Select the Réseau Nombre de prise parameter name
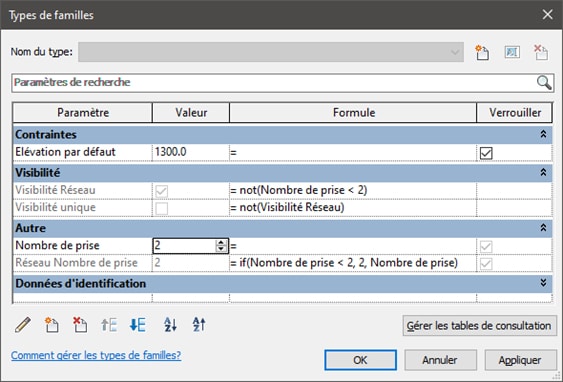The image size is (563, 382). pyautogui.click(x=76, y=263)
